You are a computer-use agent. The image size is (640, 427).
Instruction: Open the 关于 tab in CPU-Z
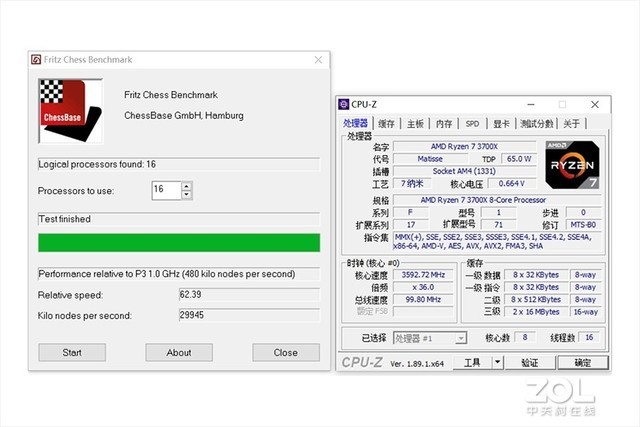tap(571, 124)
